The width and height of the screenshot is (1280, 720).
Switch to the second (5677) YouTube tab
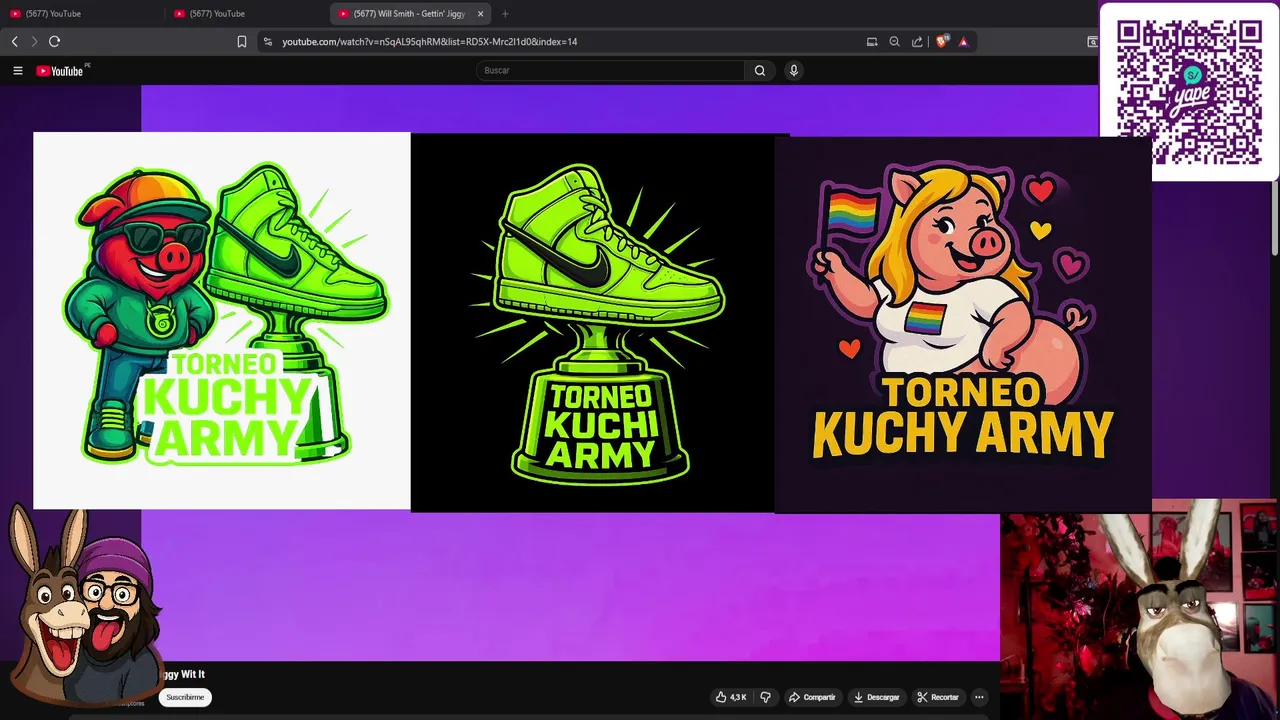[x=246, y=14]
